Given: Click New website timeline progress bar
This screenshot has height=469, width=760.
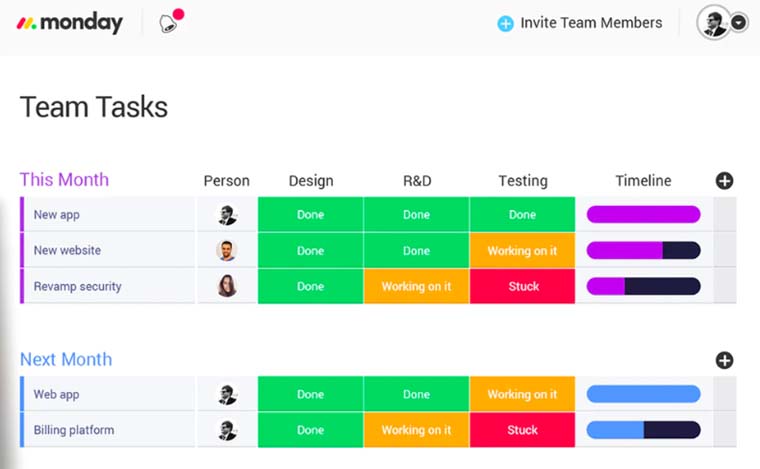Looking at the screenshot, I should click(643, 251).
